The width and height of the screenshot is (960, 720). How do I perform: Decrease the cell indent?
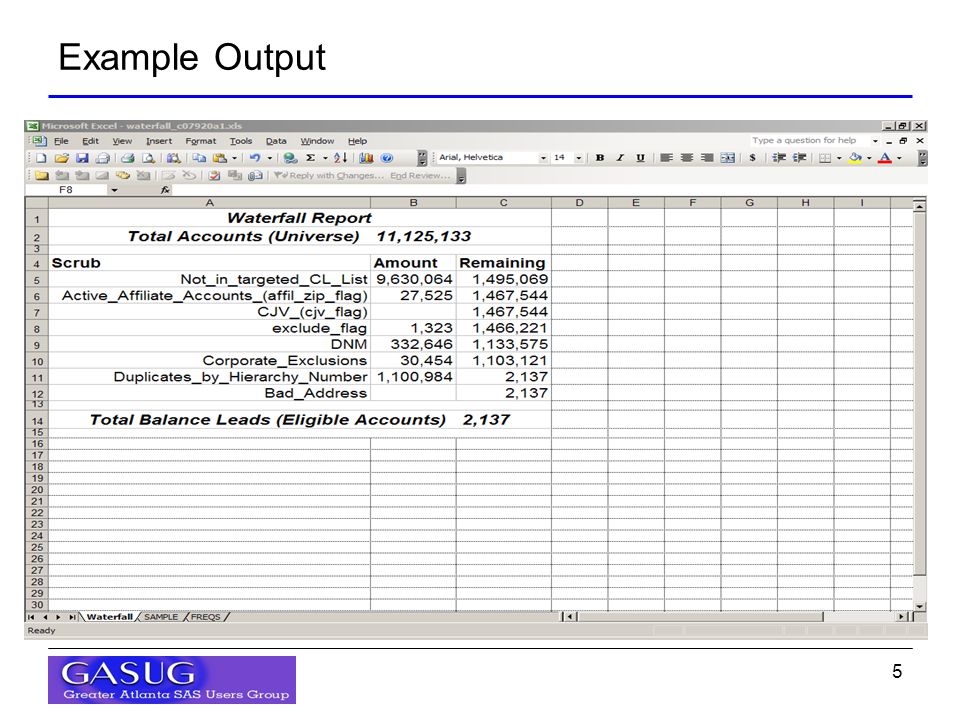(x=779, y=158)
